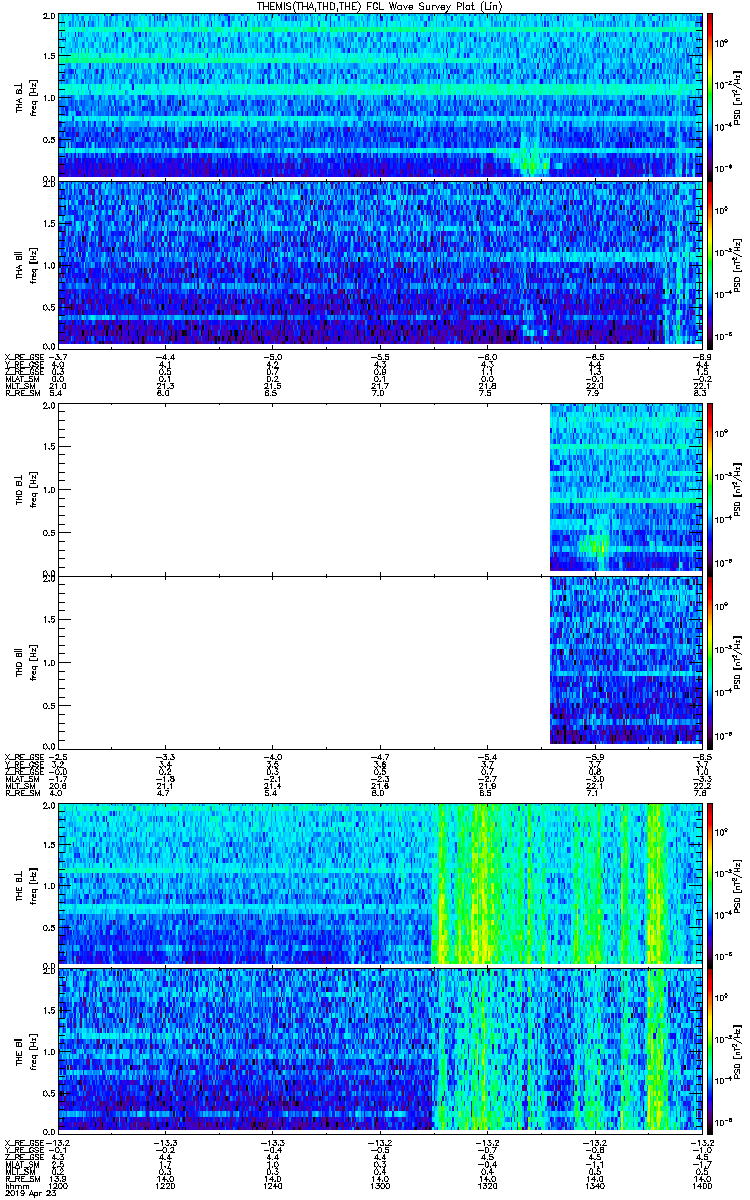Select the THE B-parallel color bar
Screen dimensions: 750x1200
(711, 1053)
